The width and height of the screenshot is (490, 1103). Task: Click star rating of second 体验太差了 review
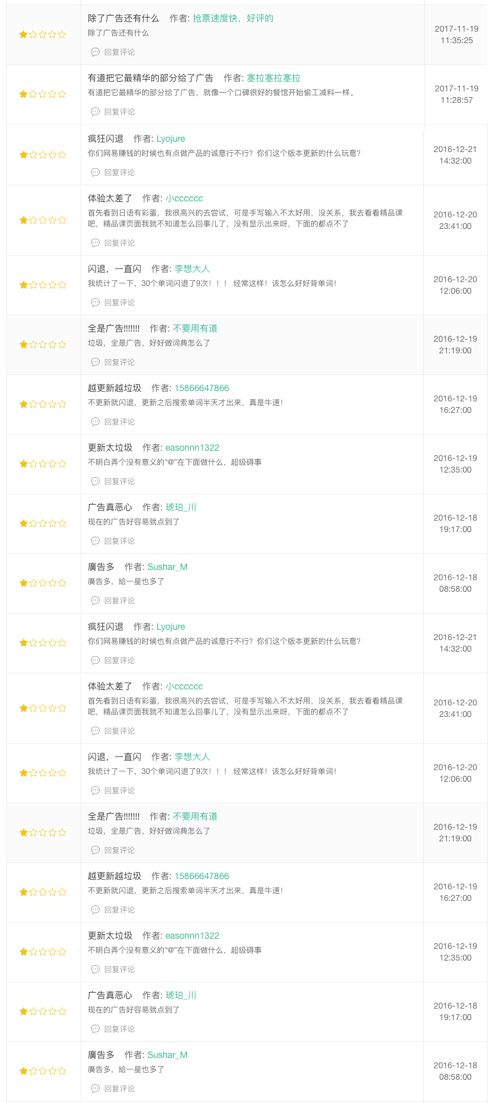tap(42, 708)
